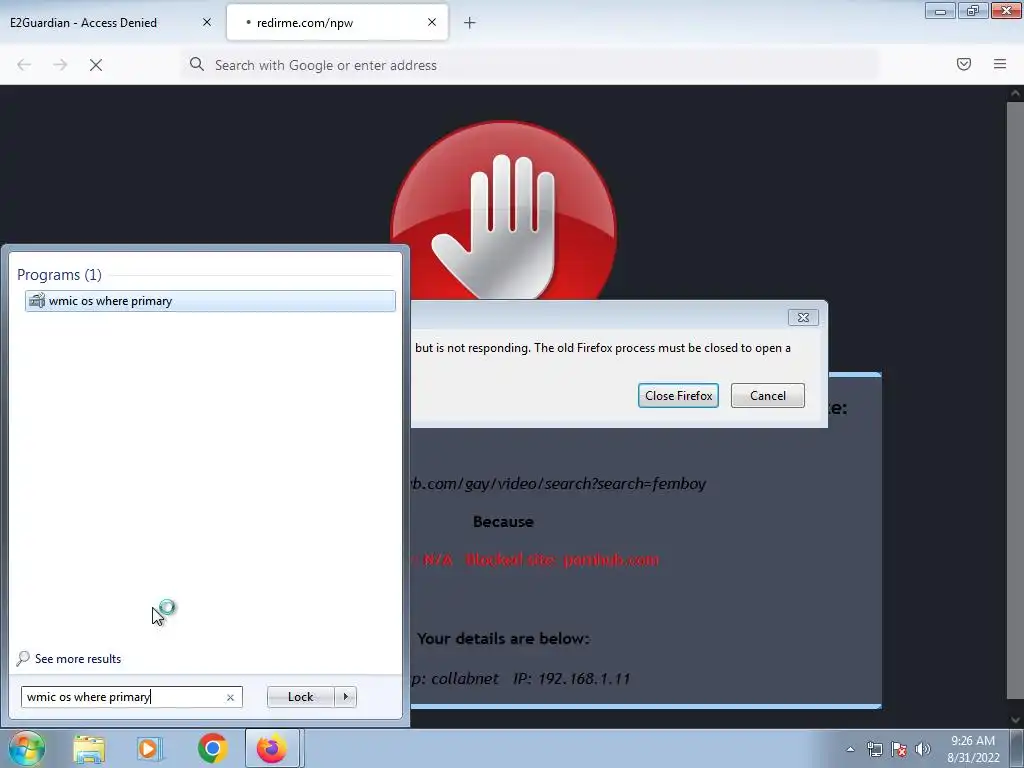The image size is (1024, 768).
Task: Open the volume speaker tray icon
Action: pos(923,749)
